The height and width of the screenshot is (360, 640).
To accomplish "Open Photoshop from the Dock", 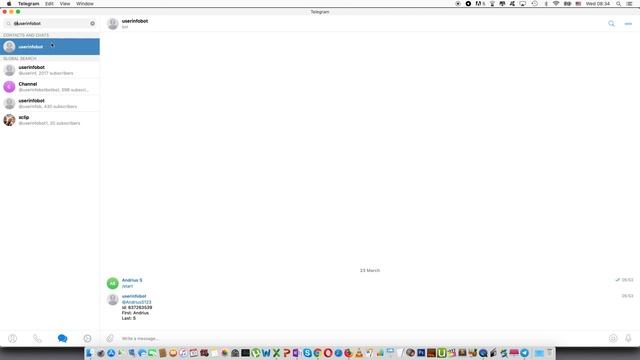I will pyautogui.click(x=421, y=353).
